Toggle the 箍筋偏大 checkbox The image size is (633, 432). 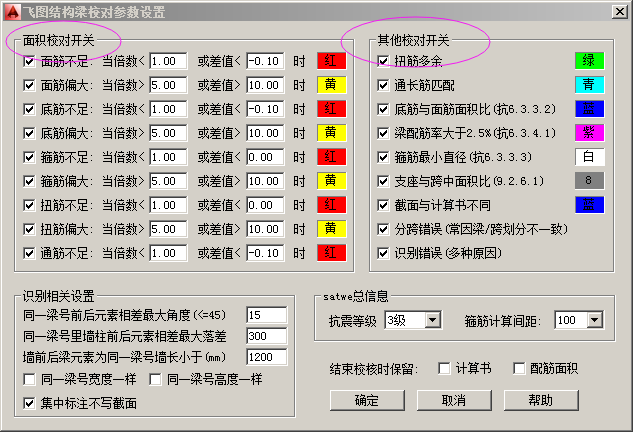(29, 181)
